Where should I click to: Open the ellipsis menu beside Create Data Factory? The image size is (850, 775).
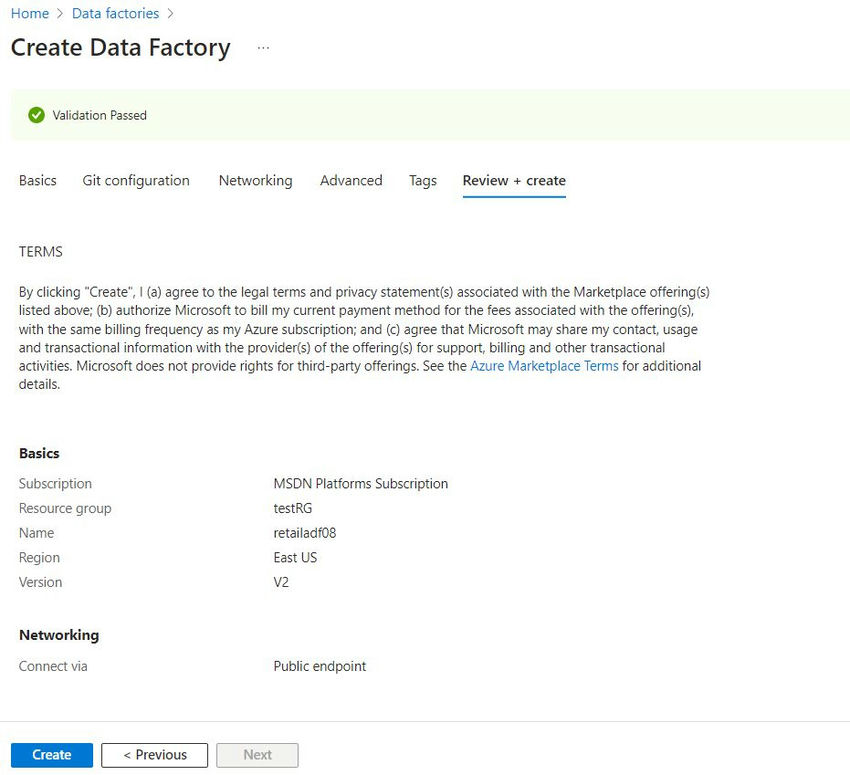click(263, 48)
